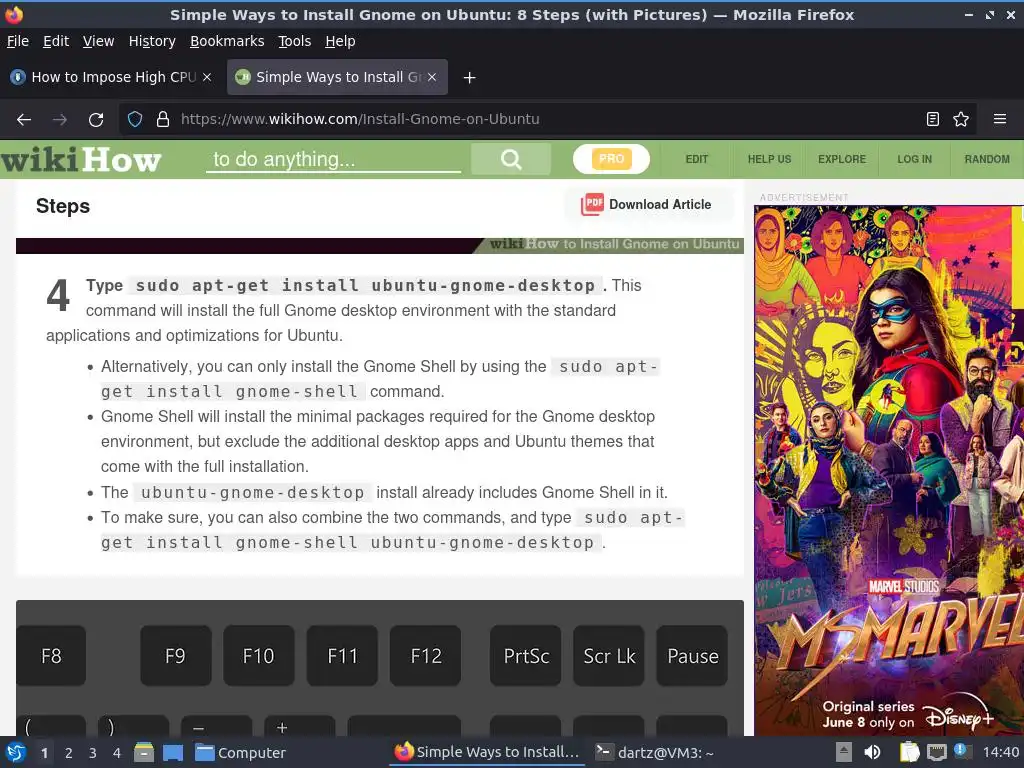Switch to 'How to Impose High CPU' tab
This screenshot has width=1024, height=768.
pyautogui.click(x=112, y=77)
